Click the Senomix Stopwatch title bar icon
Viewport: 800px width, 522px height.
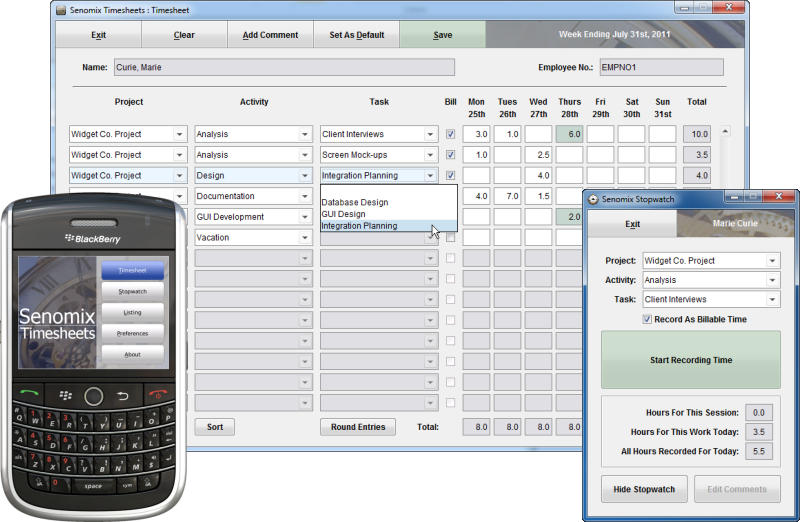pos(593,199)
